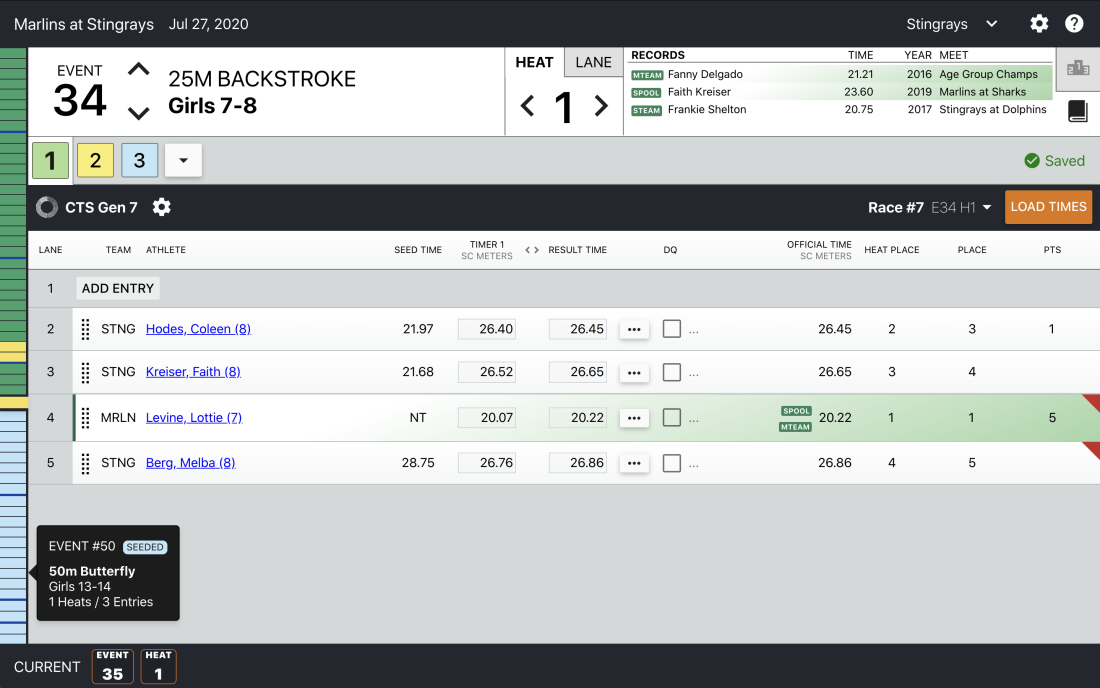The width and height of the screenshot is (1100, 688).
Task: Edit result time field showing 26.86
Action: (577, 463)
